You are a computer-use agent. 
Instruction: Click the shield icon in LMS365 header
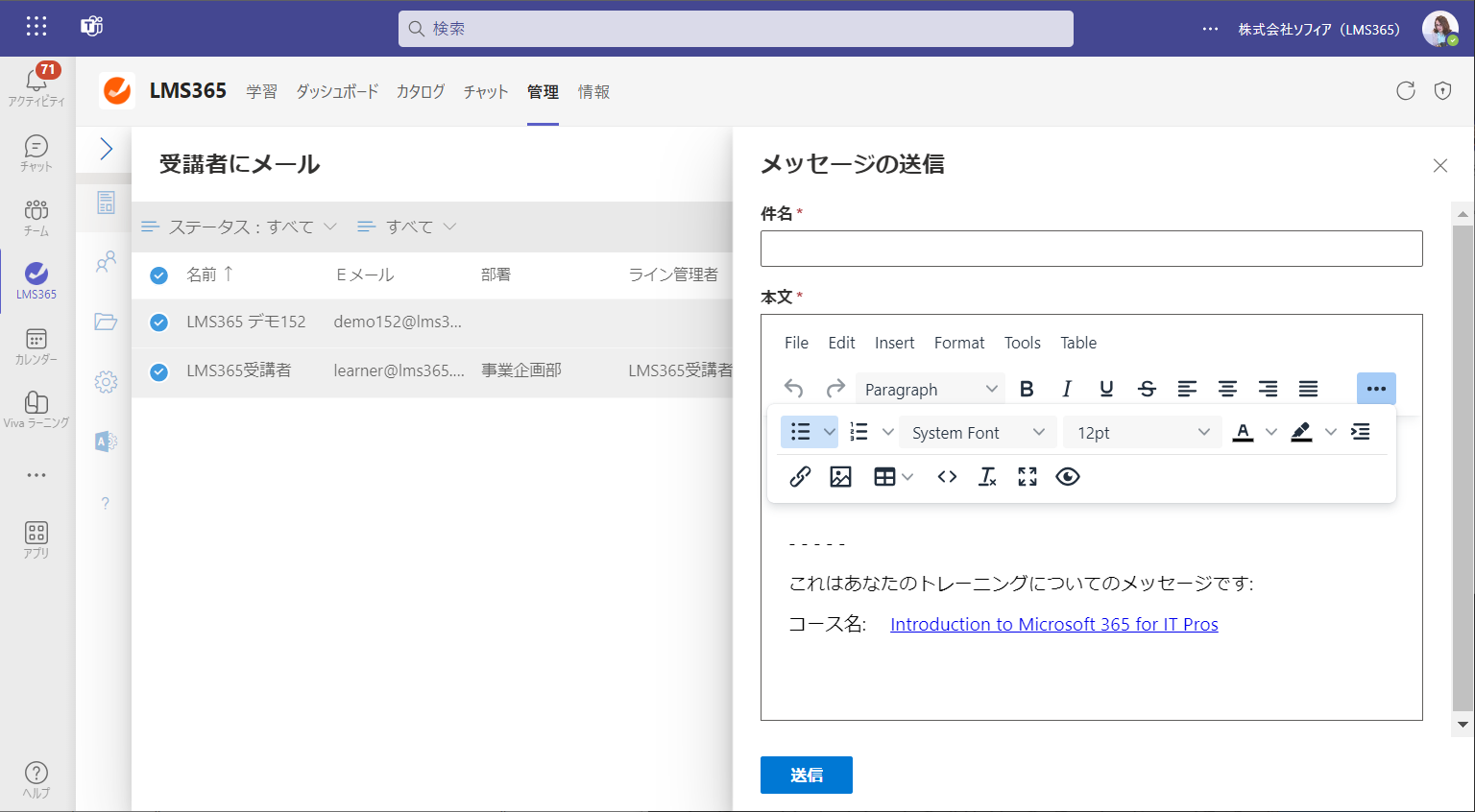1442,91
